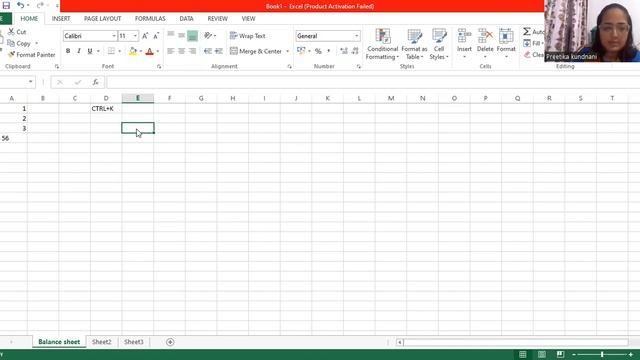This screenshot has width=640, height=360.
Task: Decrease font size with the smaller A
Action: tap(156, 36)
